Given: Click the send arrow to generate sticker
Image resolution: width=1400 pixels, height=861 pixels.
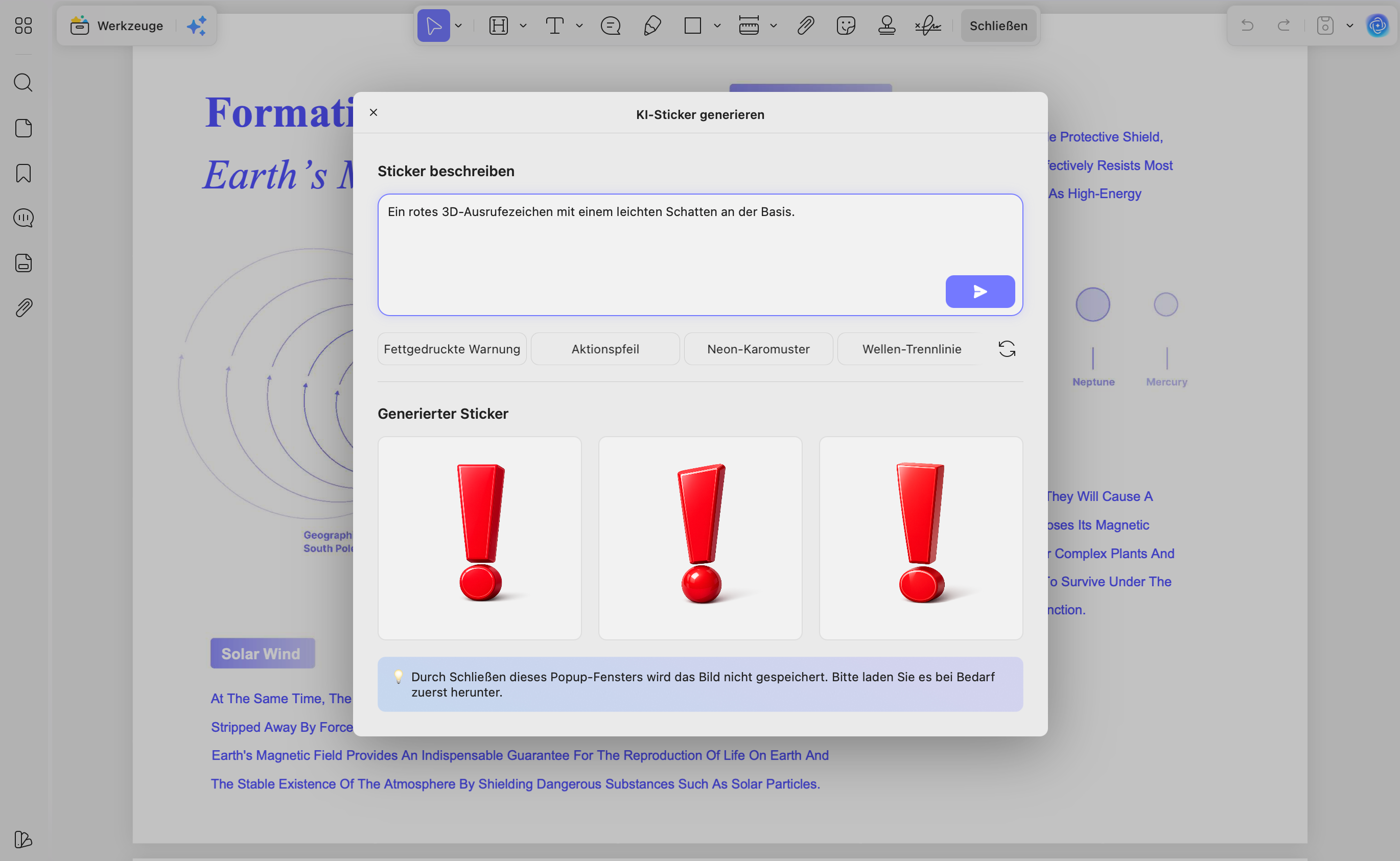Looking at the screenshot, I should pos(979,292).
